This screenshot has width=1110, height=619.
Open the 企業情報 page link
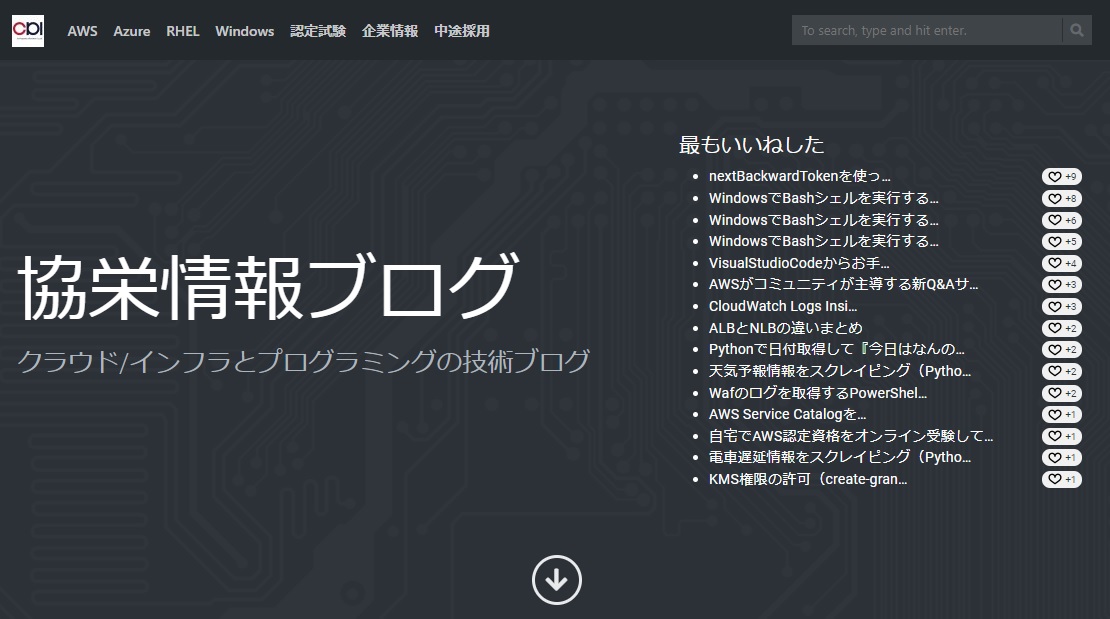pos(390,31)
